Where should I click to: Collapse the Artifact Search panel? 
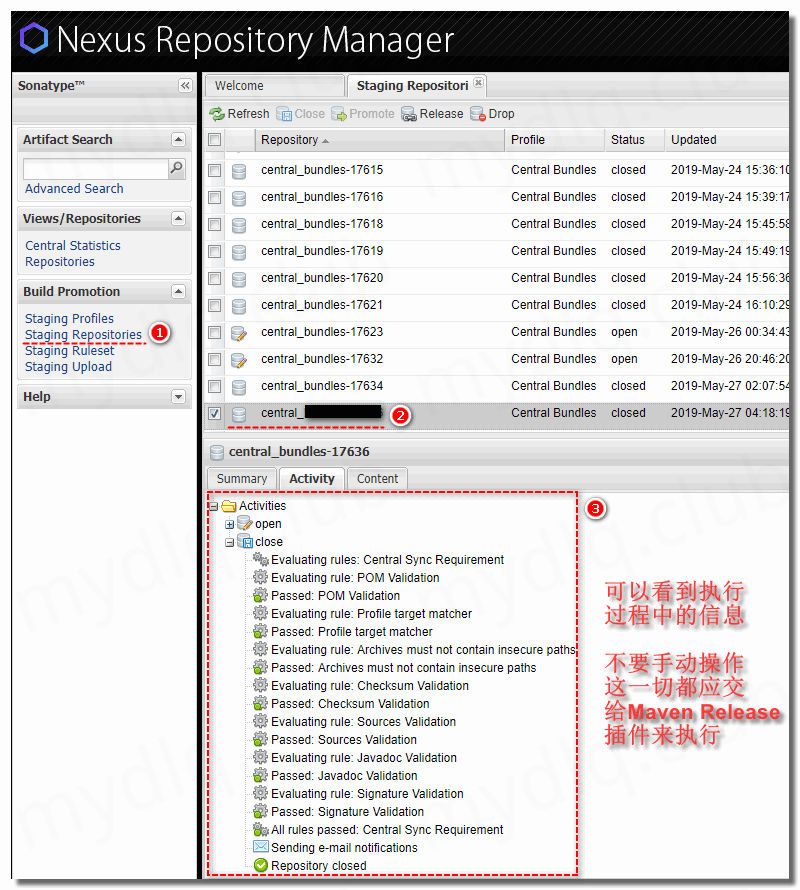pos(178,140)
